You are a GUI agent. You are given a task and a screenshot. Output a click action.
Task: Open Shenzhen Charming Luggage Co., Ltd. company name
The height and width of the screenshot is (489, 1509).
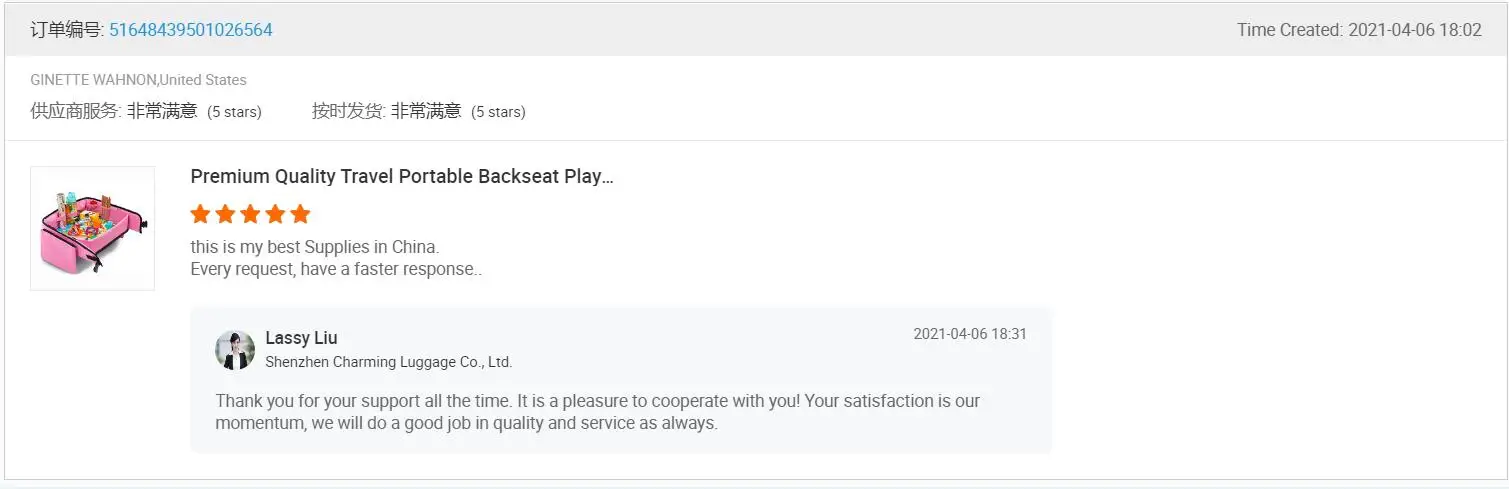click(x=388, y=362)
